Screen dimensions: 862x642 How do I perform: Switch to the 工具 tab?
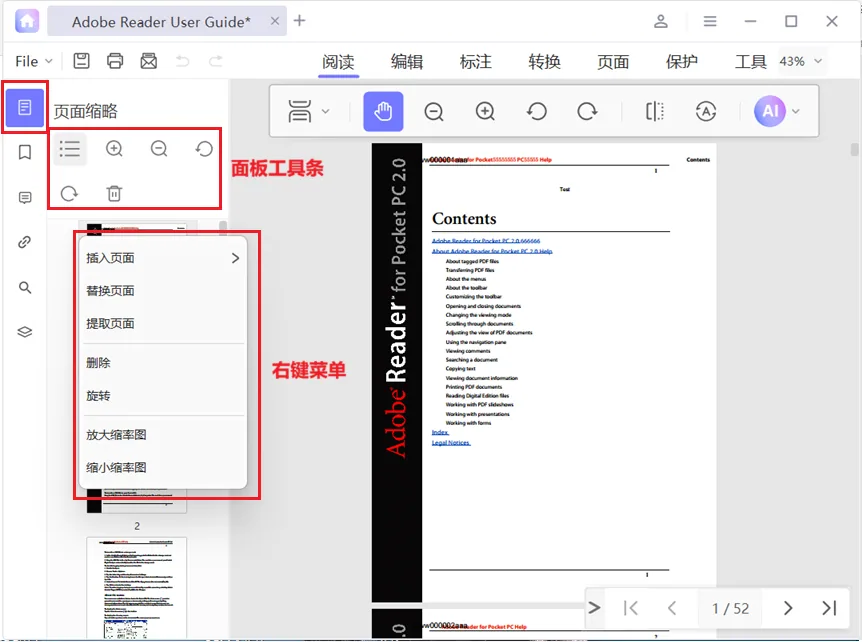pos(750,62)
